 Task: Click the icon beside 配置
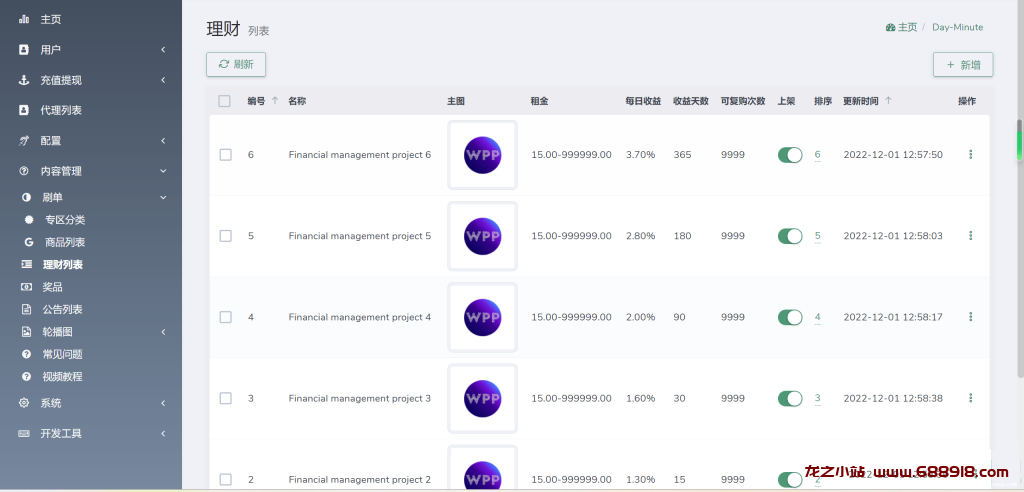point(24,140)
